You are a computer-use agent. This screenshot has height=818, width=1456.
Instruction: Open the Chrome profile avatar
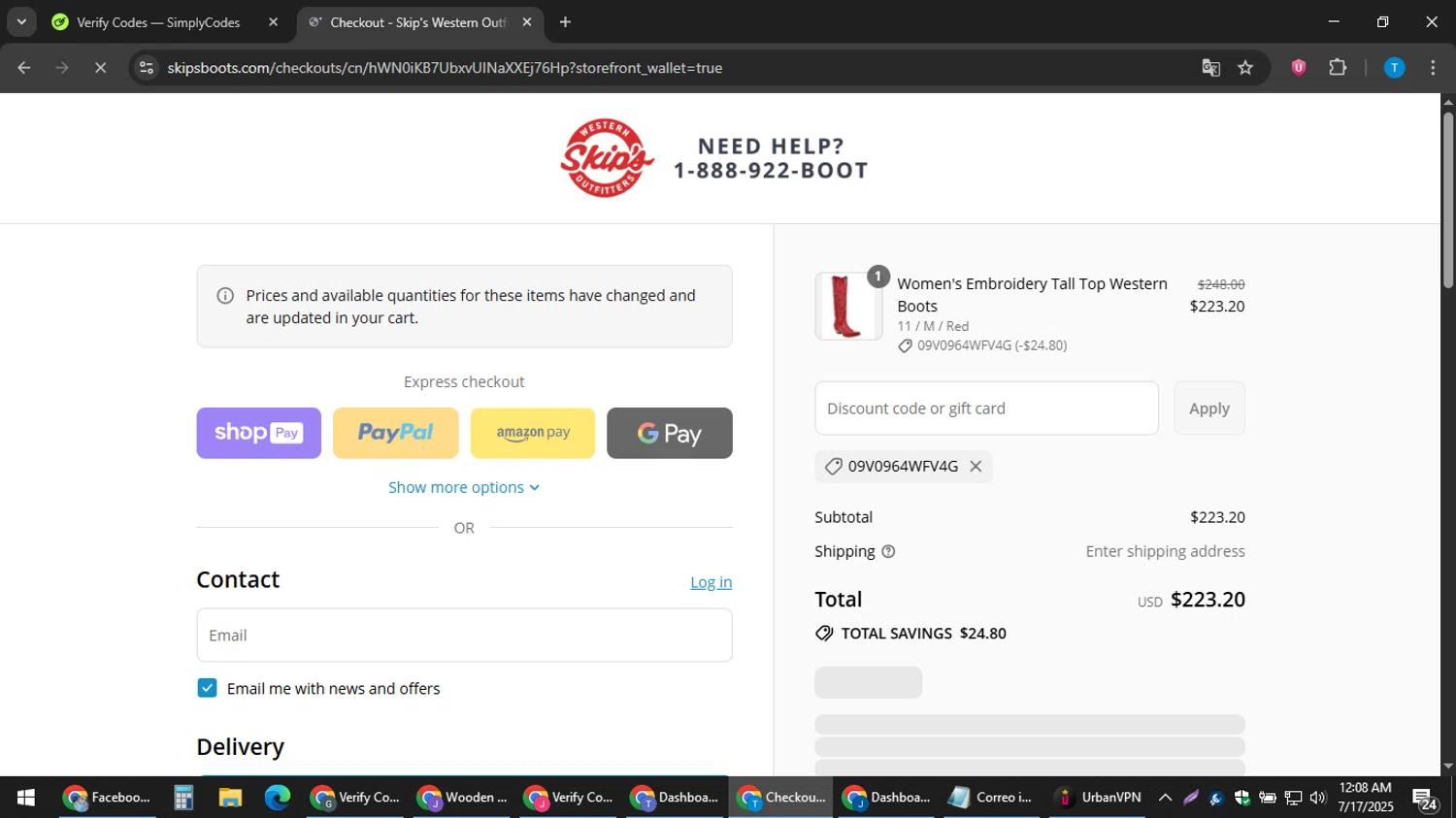pos(1394,68)
